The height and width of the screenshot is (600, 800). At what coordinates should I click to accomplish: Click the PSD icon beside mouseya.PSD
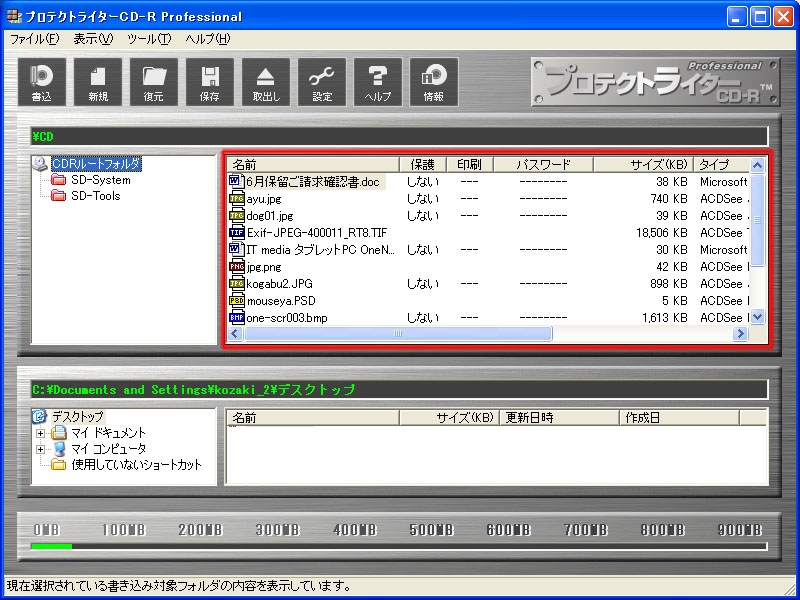click(236, 301)
